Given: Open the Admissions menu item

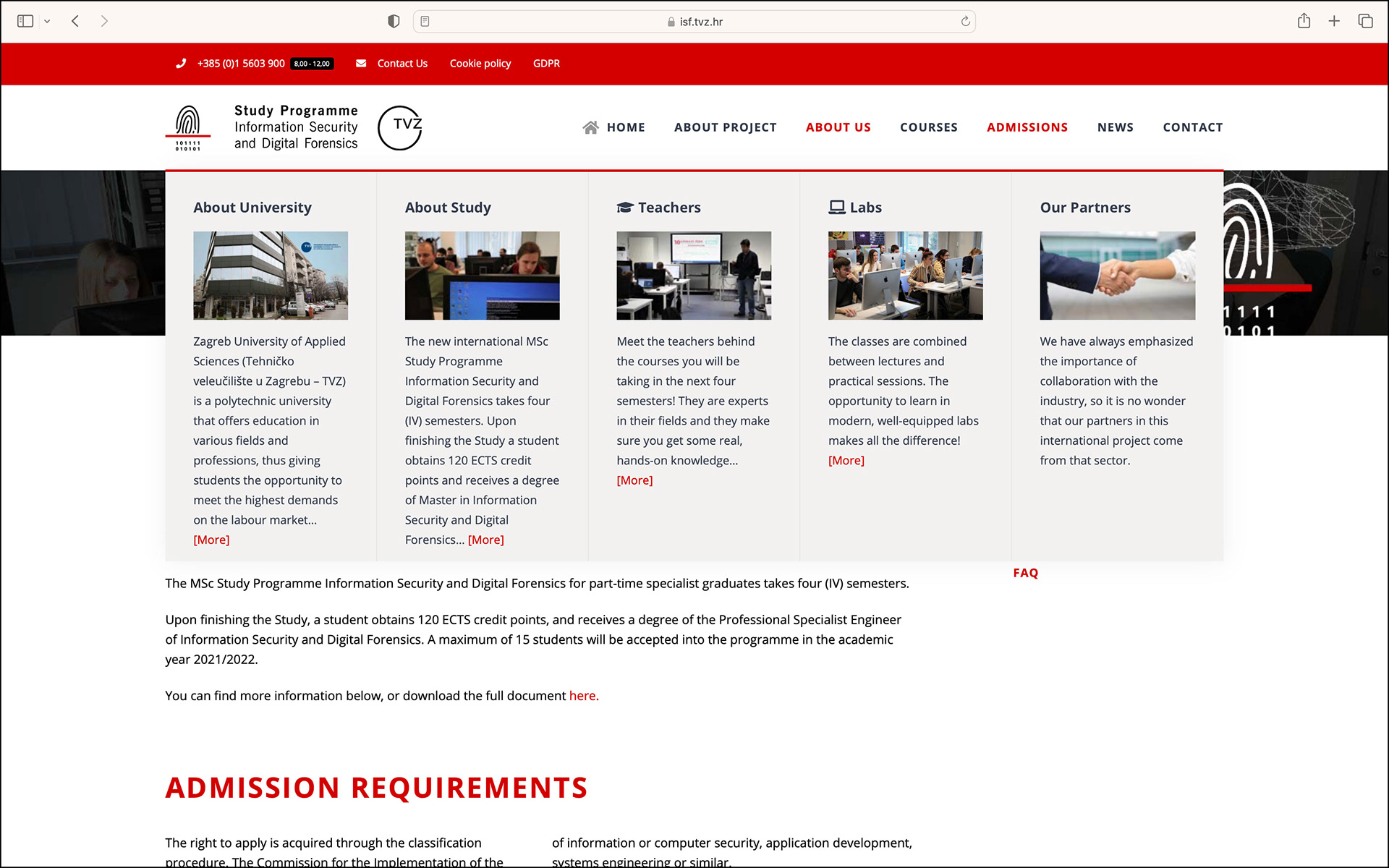Looking at the screenshot, I should [x=1027, y=127].
